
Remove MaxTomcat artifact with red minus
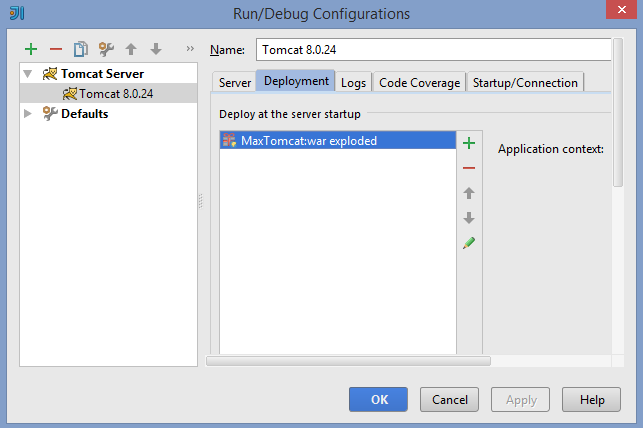[x=469, y=168]
